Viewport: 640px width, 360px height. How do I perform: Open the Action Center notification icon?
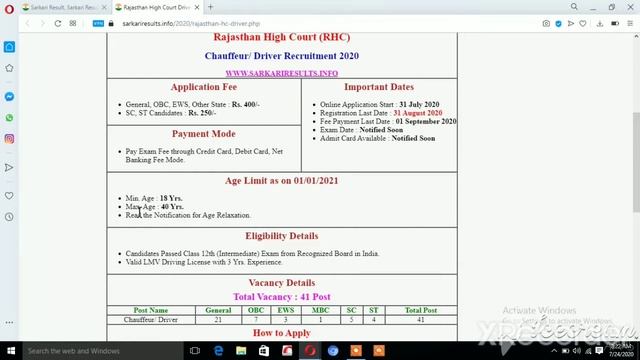[599, 351]
